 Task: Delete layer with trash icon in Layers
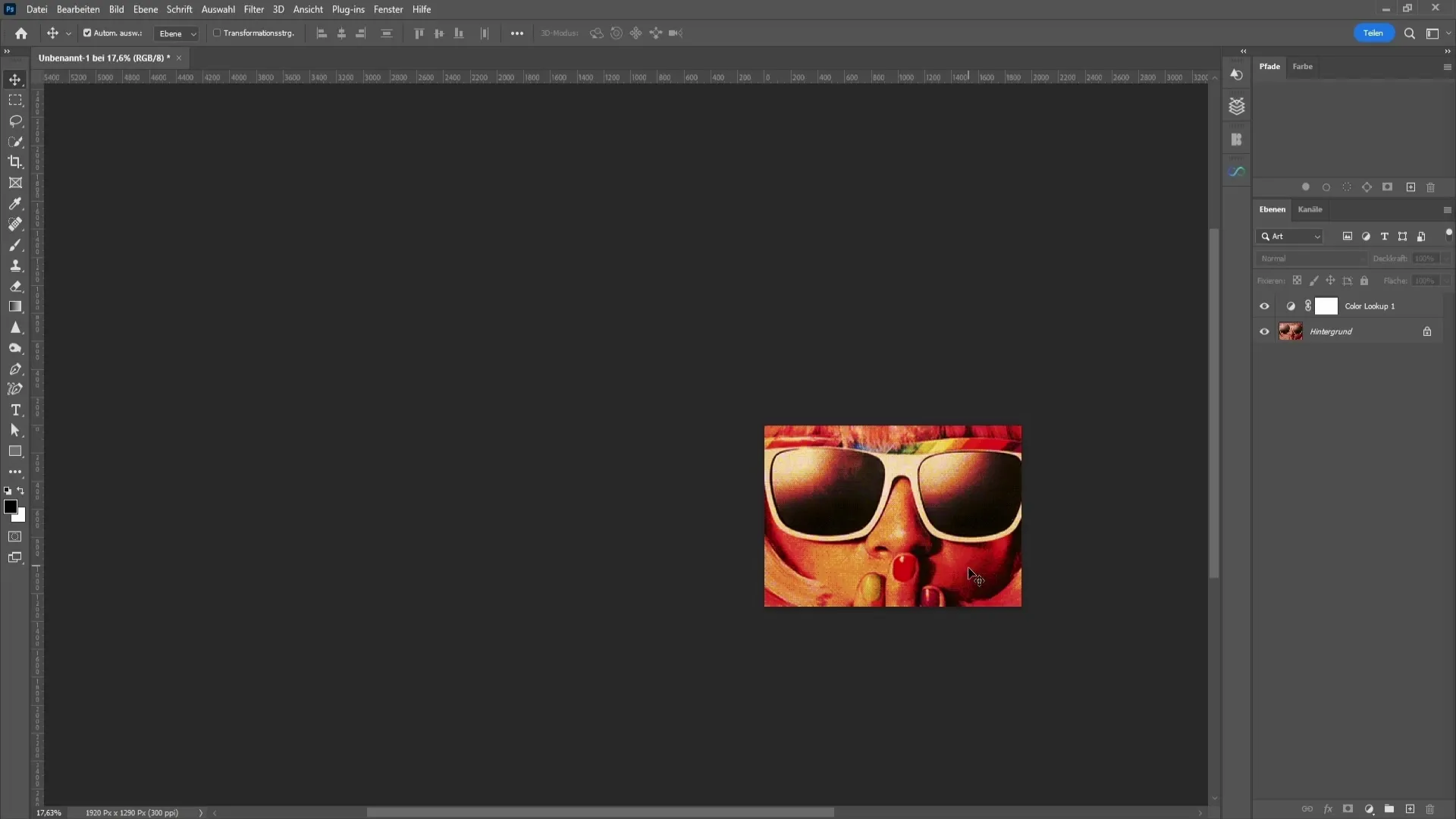pos(1430,809)
